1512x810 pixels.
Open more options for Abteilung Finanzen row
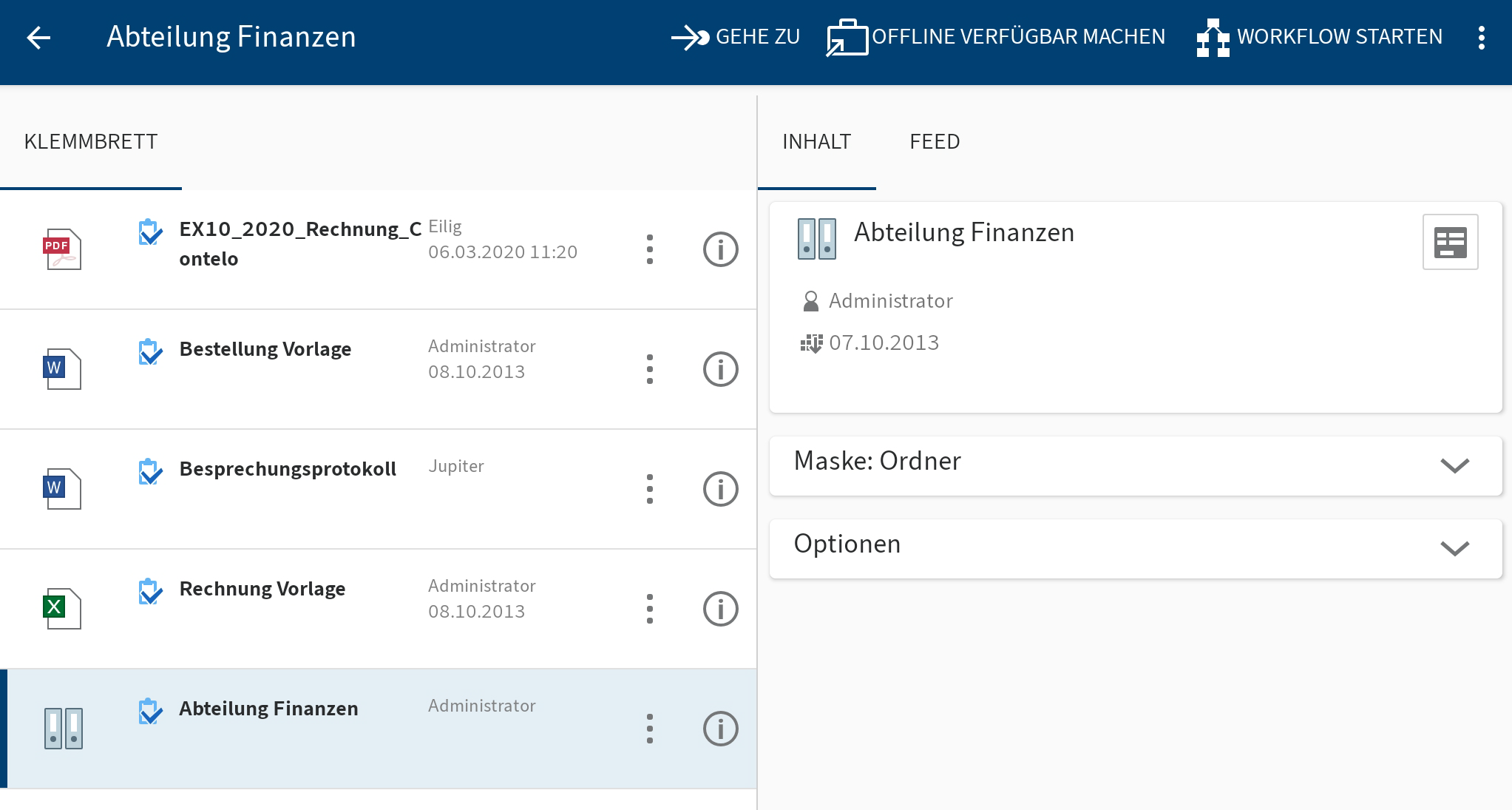(650, 729)
